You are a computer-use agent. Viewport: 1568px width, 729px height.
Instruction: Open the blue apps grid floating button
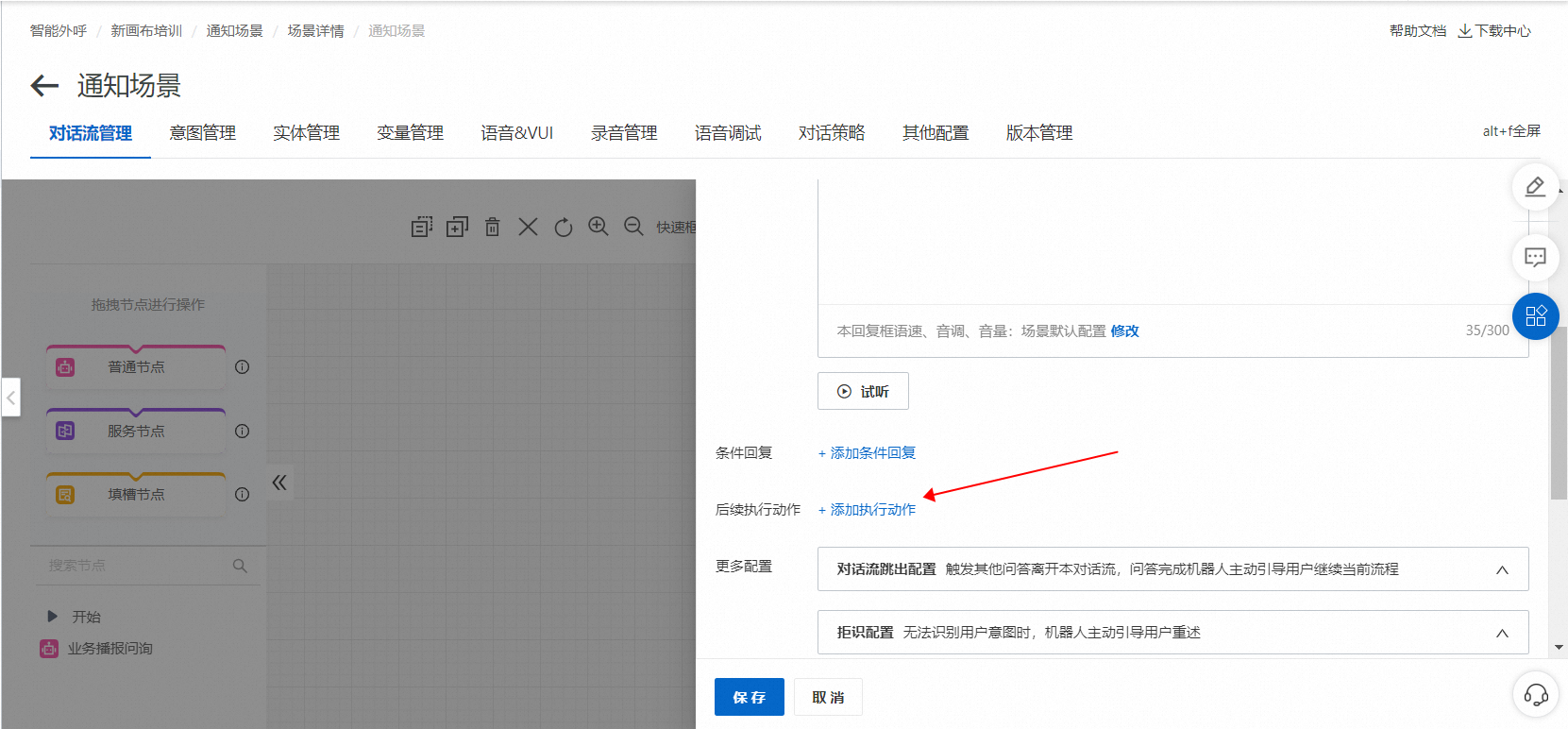pyautogui.click(x=1535, y=316)
